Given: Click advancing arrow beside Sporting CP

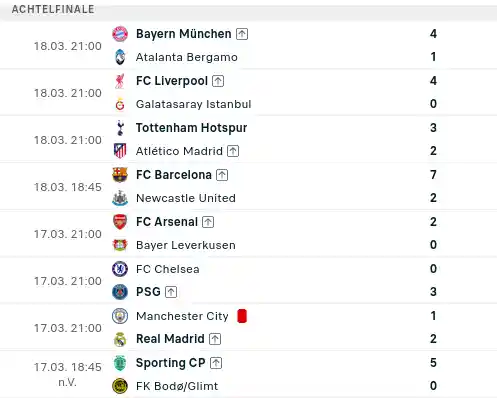Looking at the screenshot, I should (x=216, y=363).
